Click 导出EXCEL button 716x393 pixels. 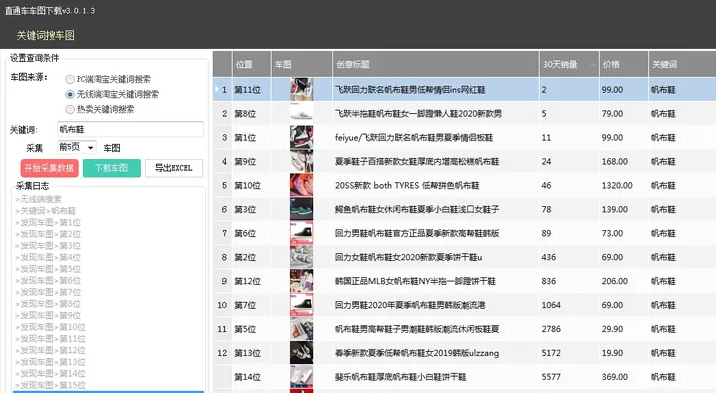[x=174, y=168]
